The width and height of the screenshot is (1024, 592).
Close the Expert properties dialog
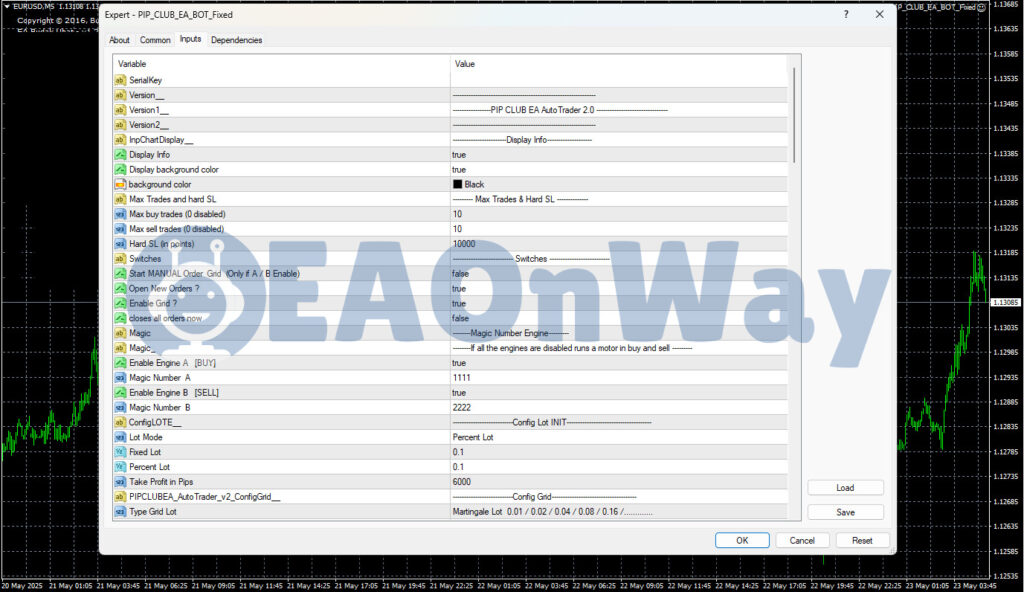click(880, 14)
